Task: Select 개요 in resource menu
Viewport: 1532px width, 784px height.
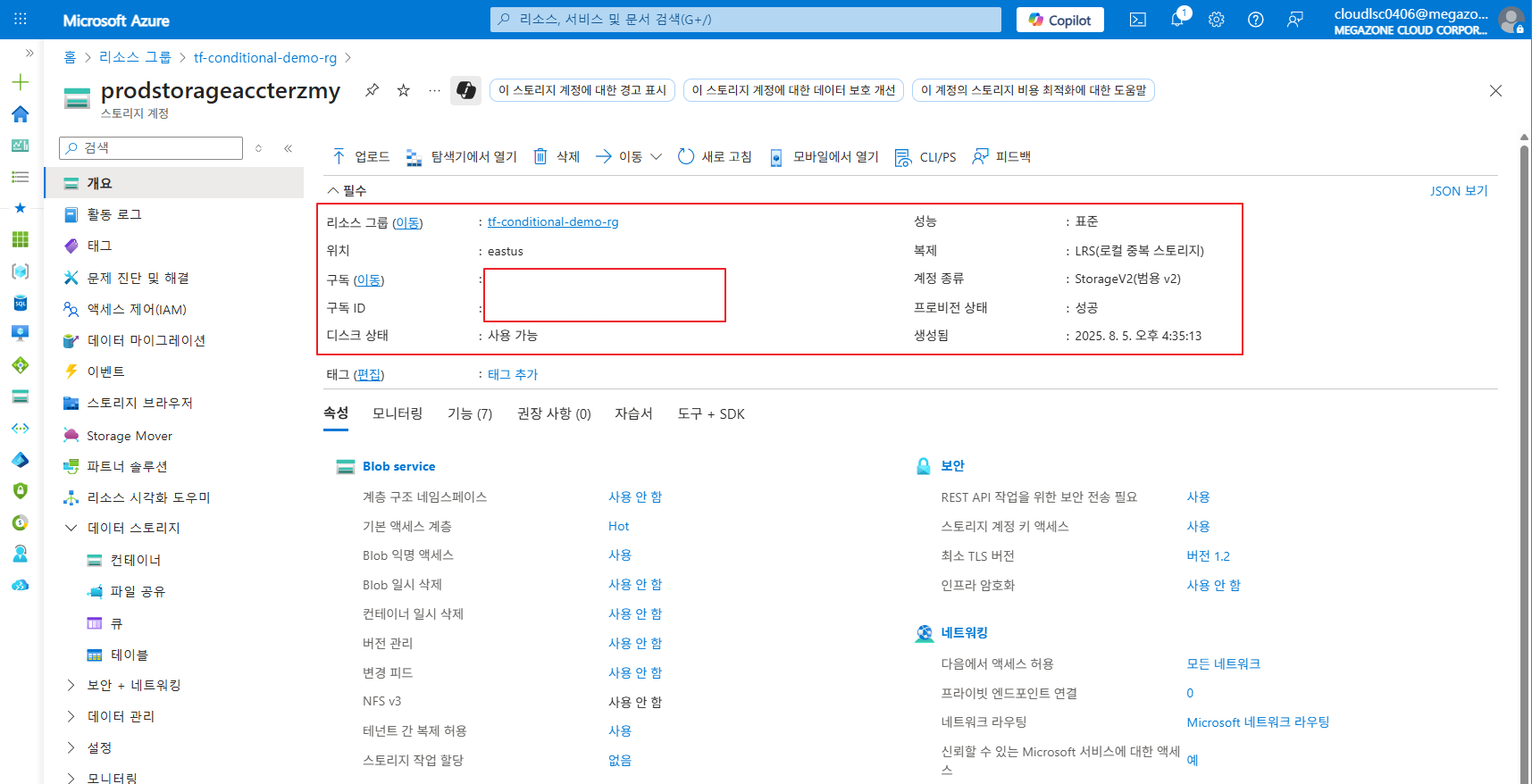Action: (175, 183)
